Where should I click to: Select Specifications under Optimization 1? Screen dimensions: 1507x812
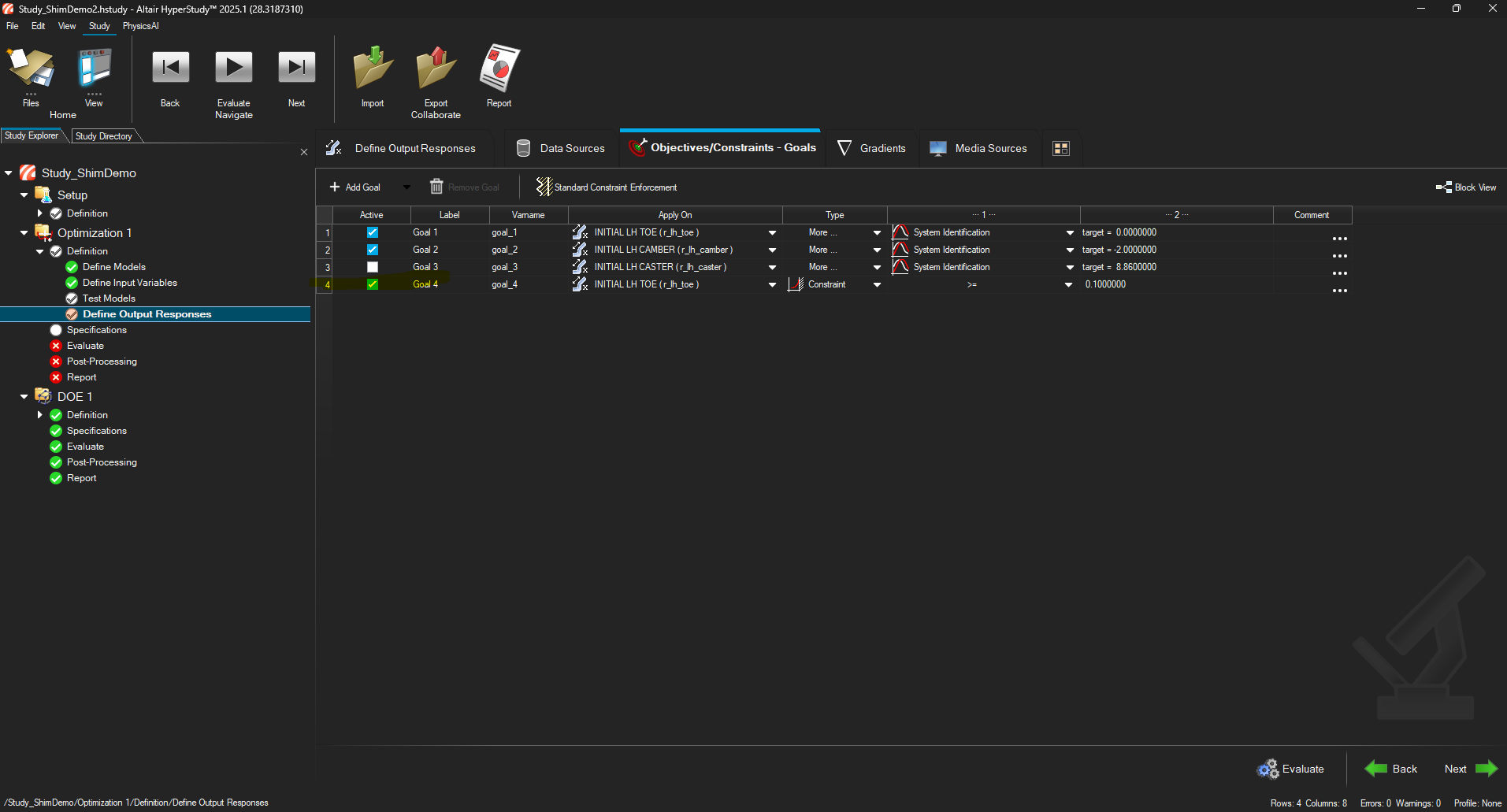point(97,330)
